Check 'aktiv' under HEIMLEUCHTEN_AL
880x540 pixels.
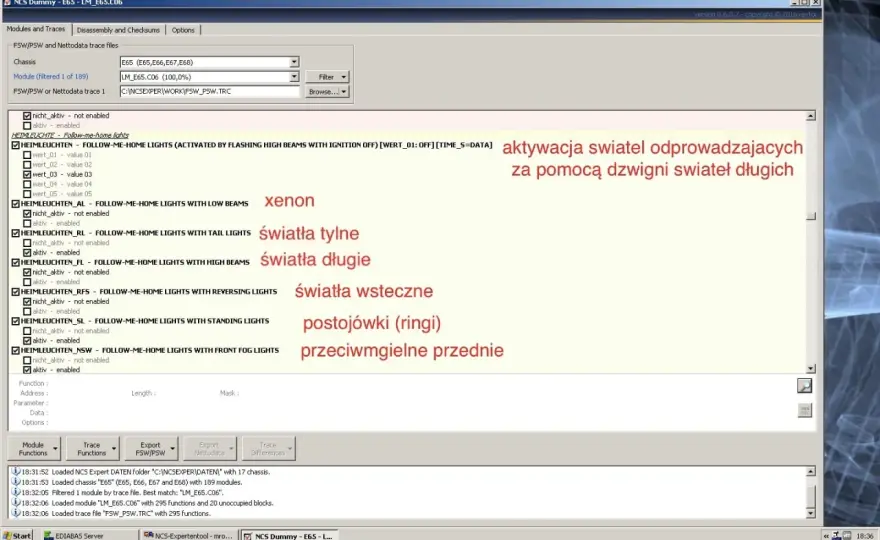[27, 223]
